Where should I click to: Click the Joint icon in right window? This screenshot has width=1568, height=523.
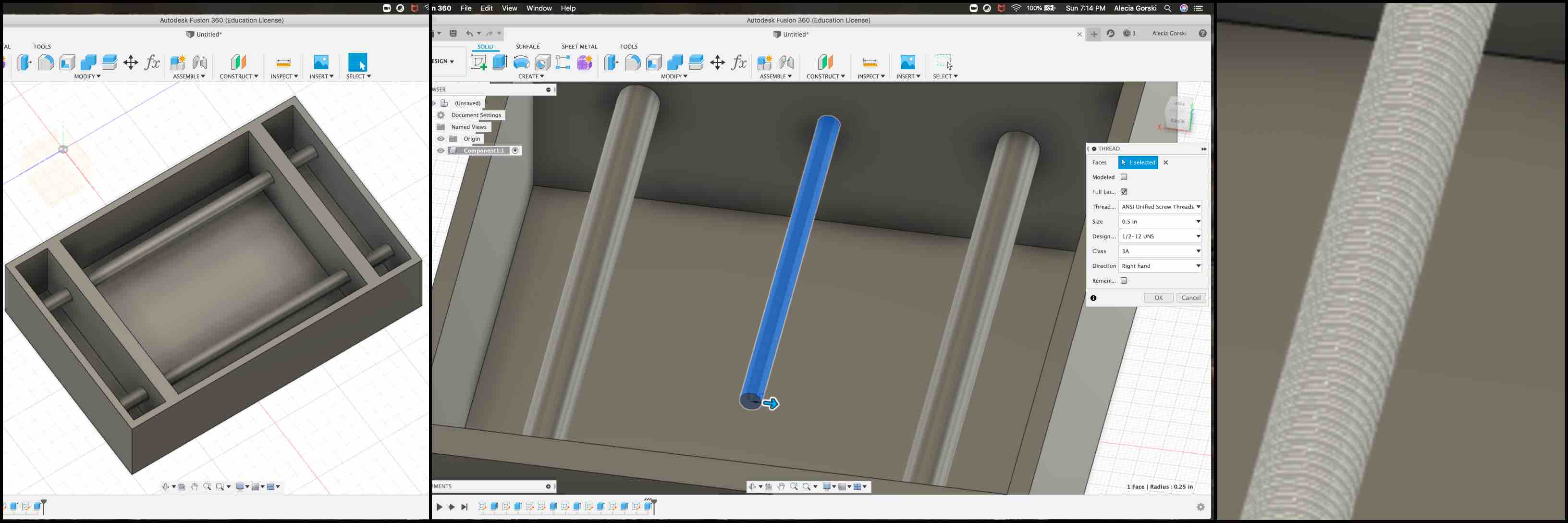(786, 62)
